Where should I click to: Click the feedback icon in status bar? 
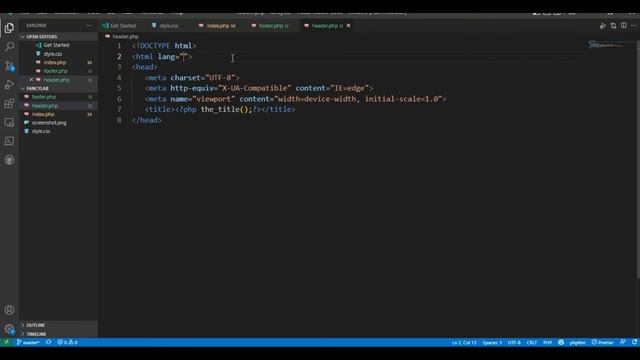pyautogui.click(x=622, y=342)
